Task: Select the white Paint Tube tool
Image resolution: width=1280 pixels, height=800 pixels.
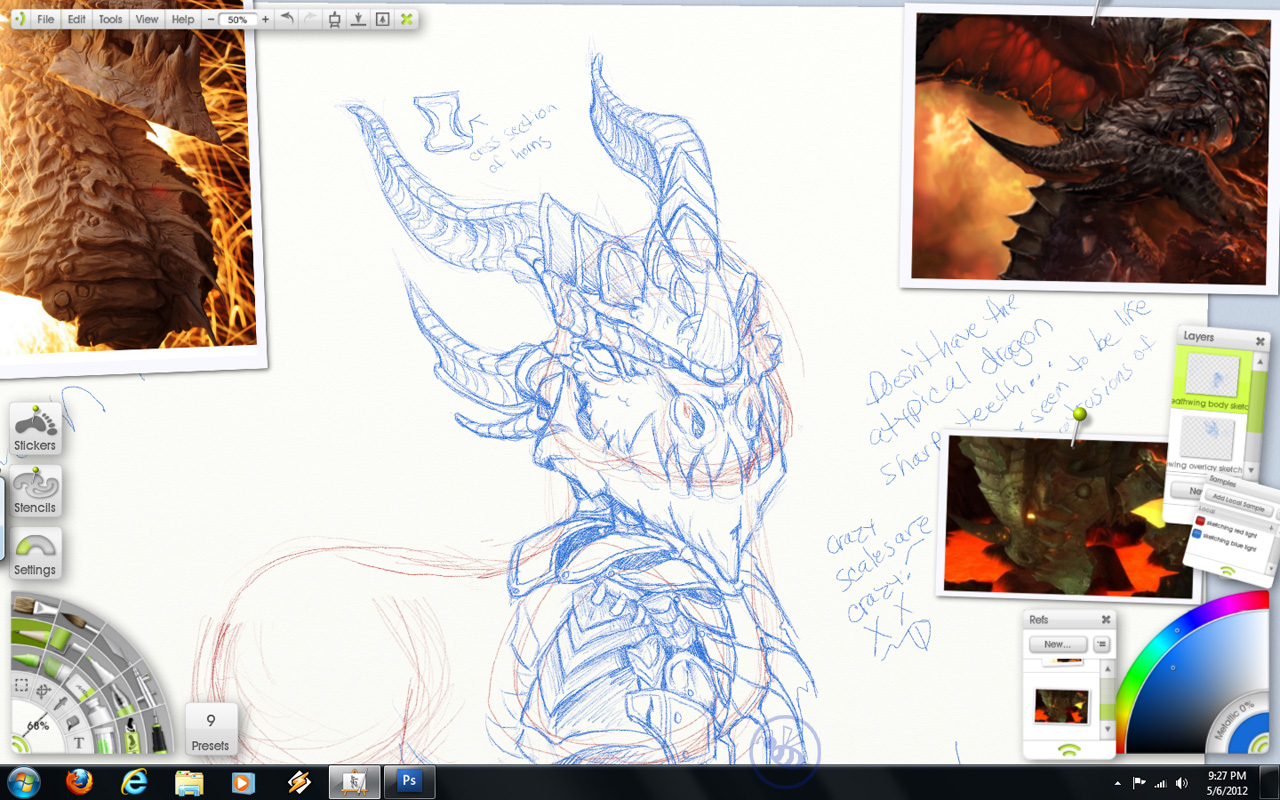Action: [x=97, y=712]
